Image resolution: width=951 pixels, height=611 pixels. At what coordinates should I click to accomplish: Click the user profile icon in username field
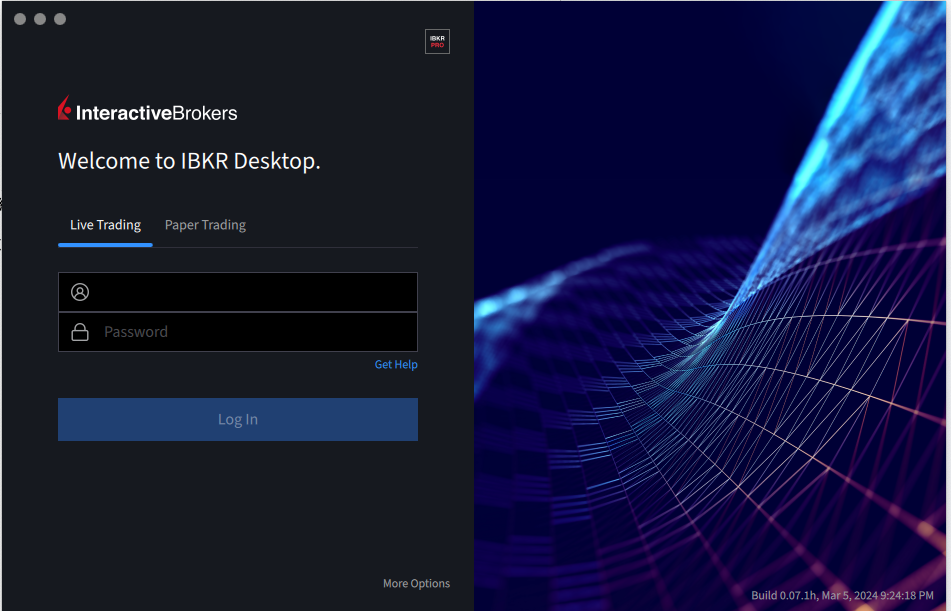(80, 292)
